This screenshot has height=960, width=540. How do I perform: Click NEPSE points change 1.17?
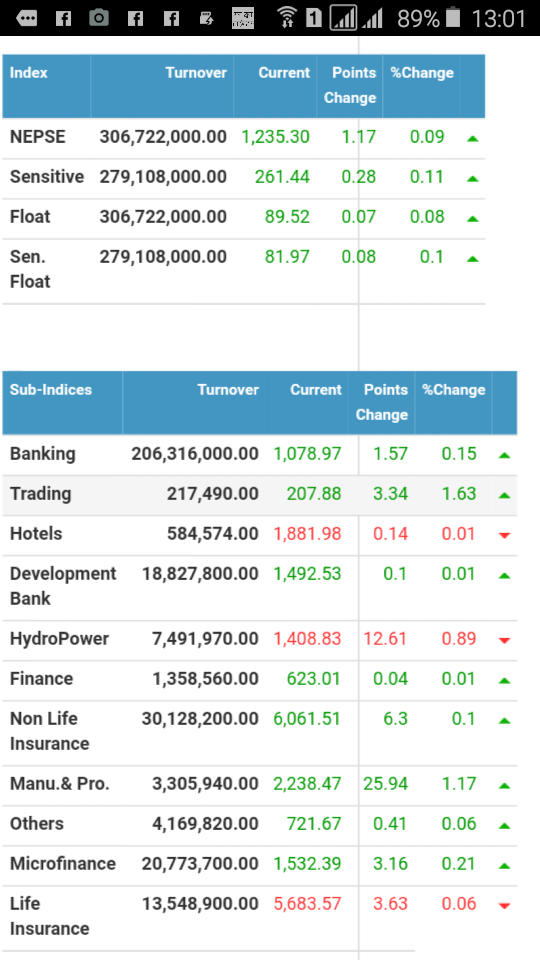click(x=359, y=137)
